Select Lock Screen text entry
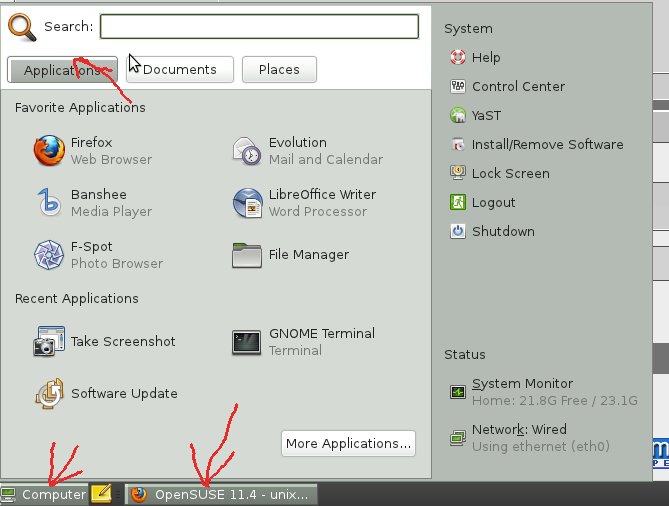 (511, 173)
